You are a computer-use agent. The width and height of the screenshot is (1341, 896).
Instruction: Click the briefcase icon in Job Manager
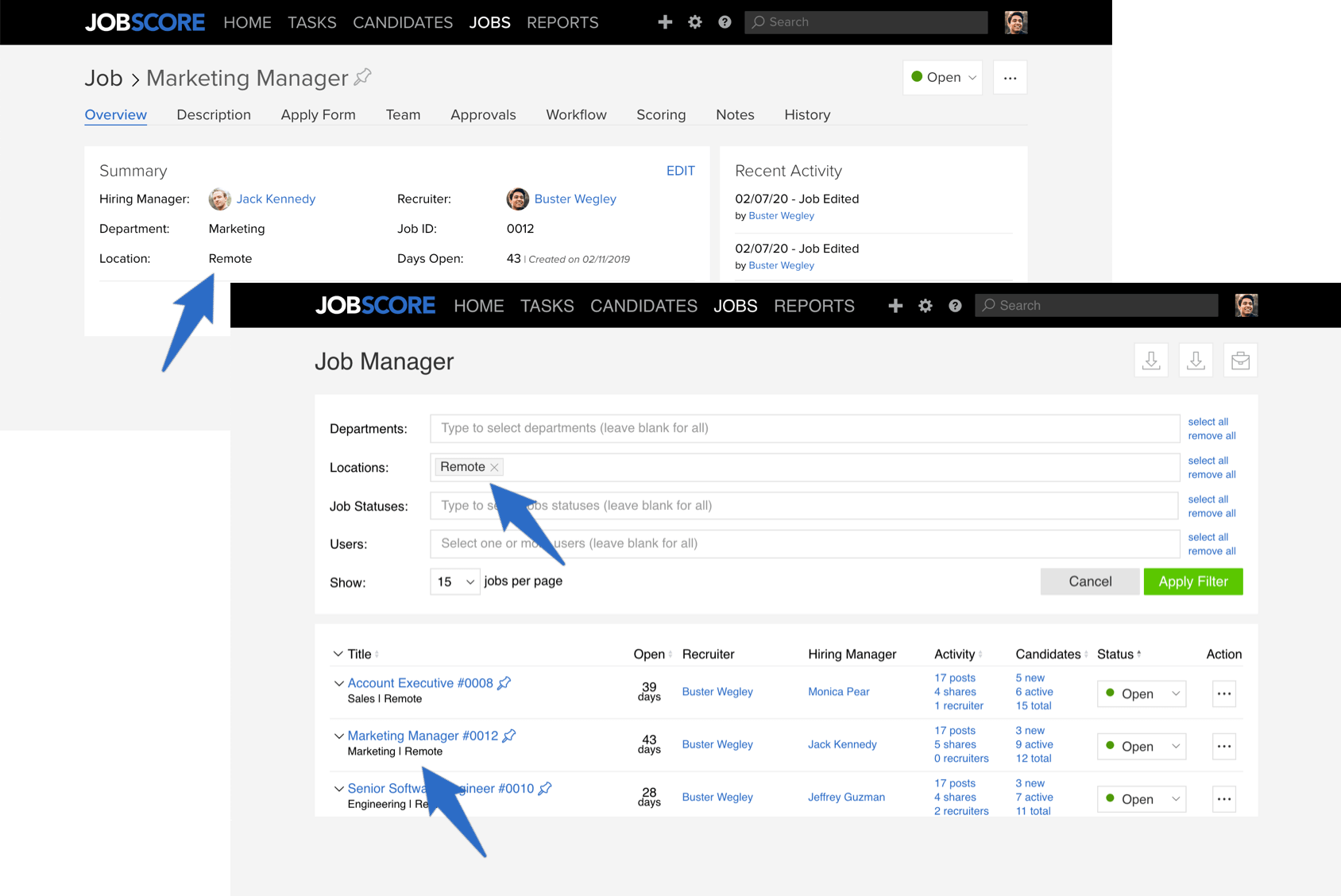tap(1240, 361)
